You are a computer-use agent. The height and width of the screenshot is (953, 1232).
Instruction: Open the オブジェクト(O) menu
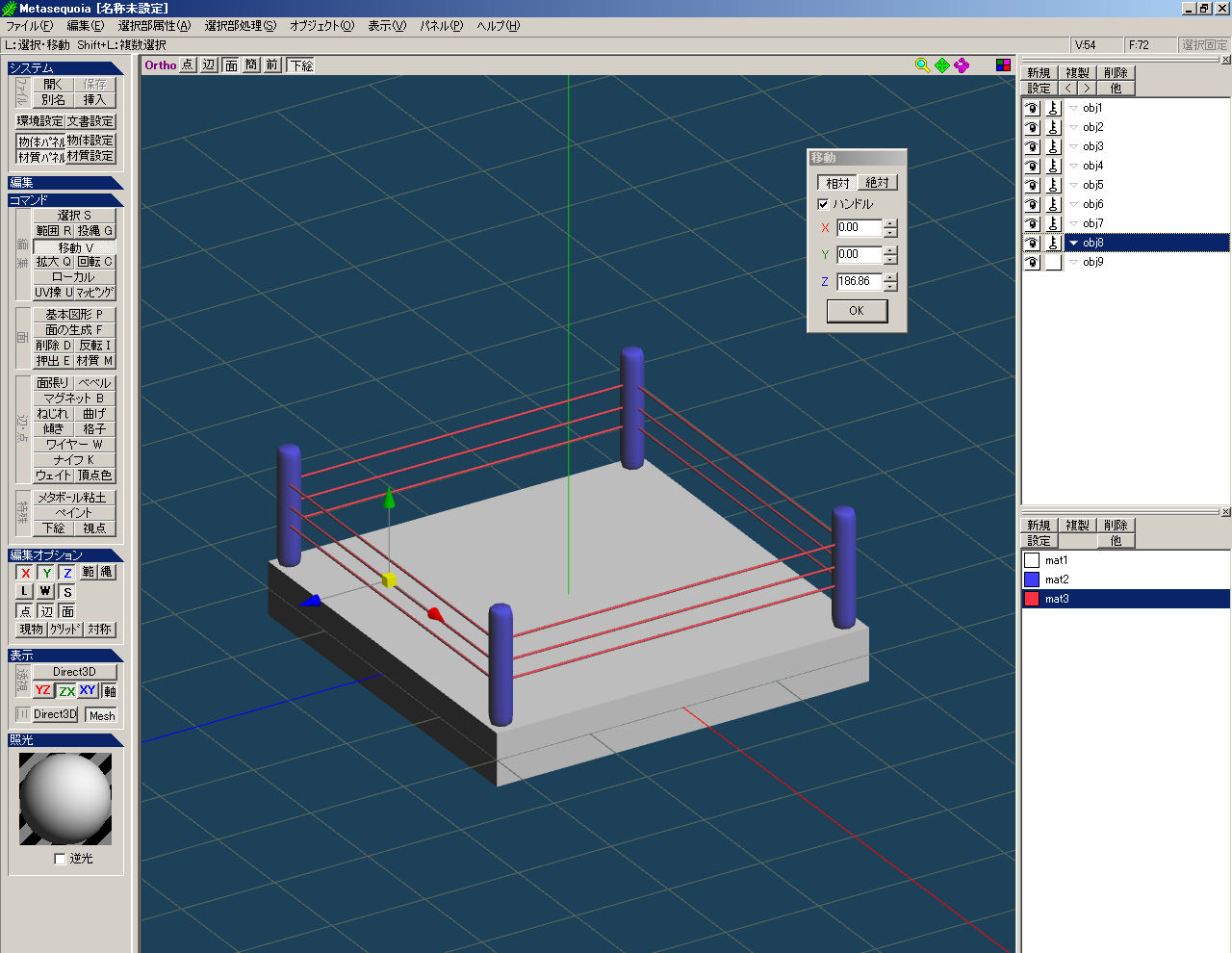(321, 26)
